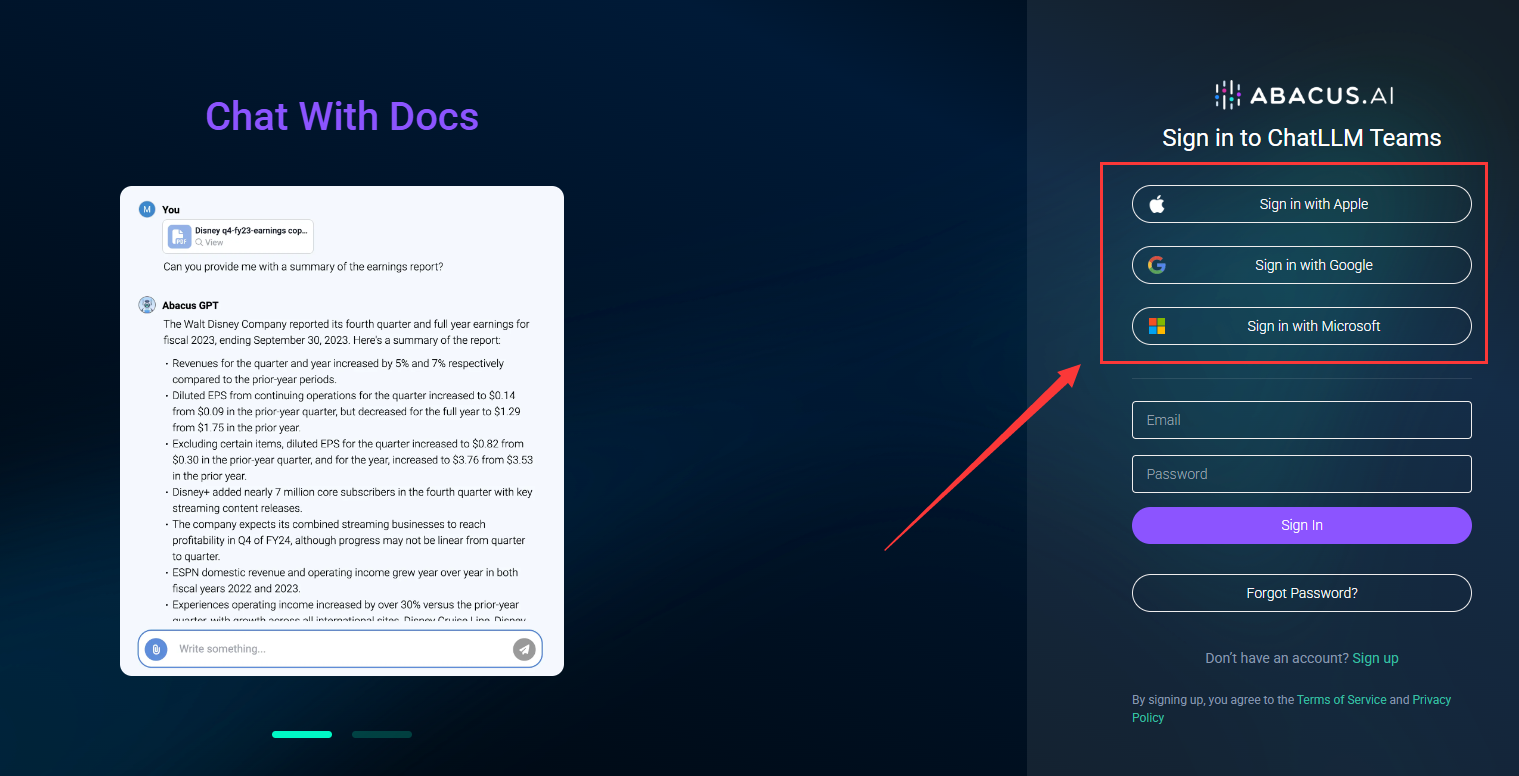This screenshot has height=776, width=1519.
Task: Select the first carousel slide indicator
Action: [x=302, y=734]
